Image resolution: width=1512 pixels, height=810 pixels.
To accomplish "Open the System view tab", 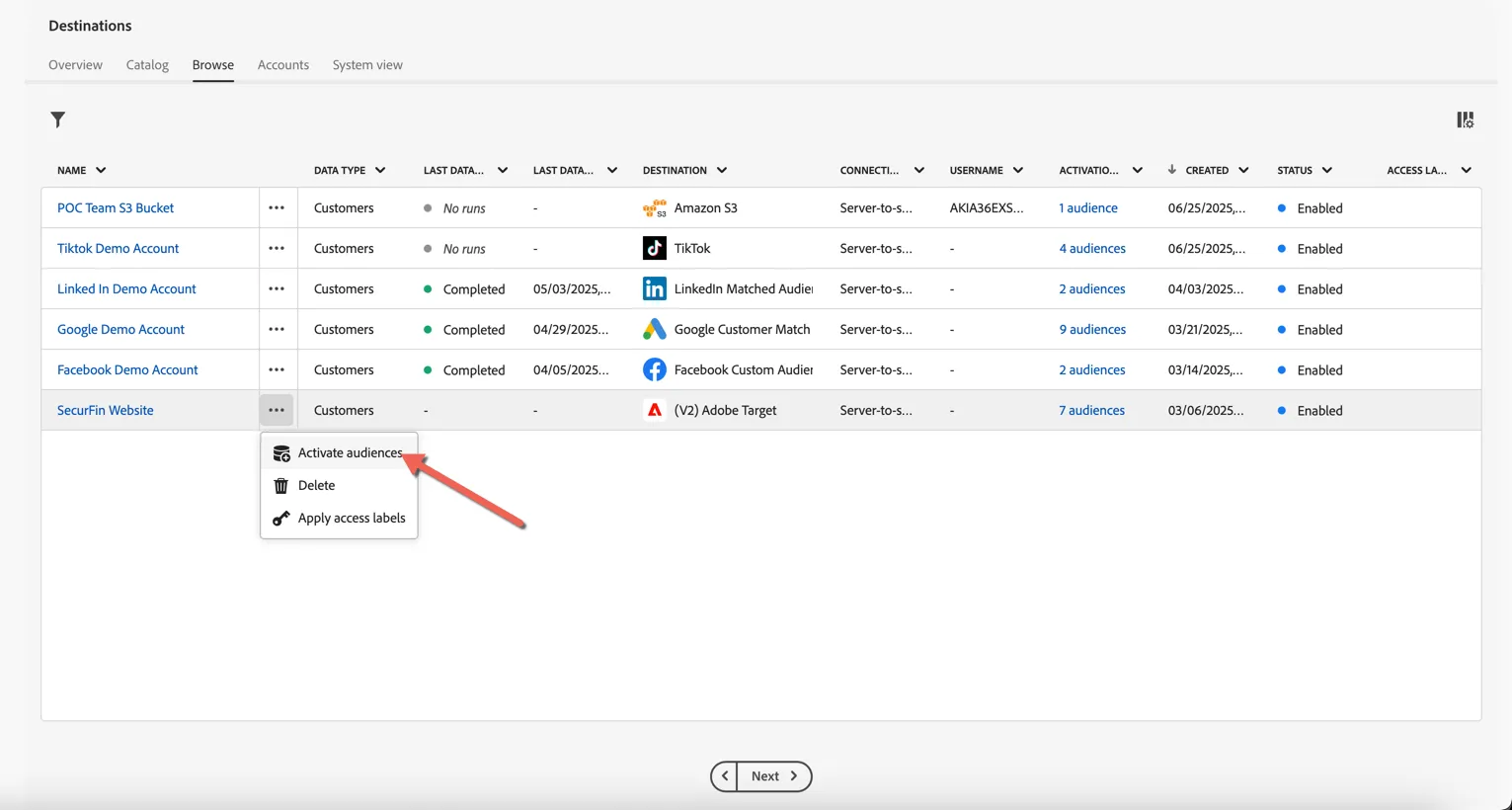I will (x=367, y=65).
